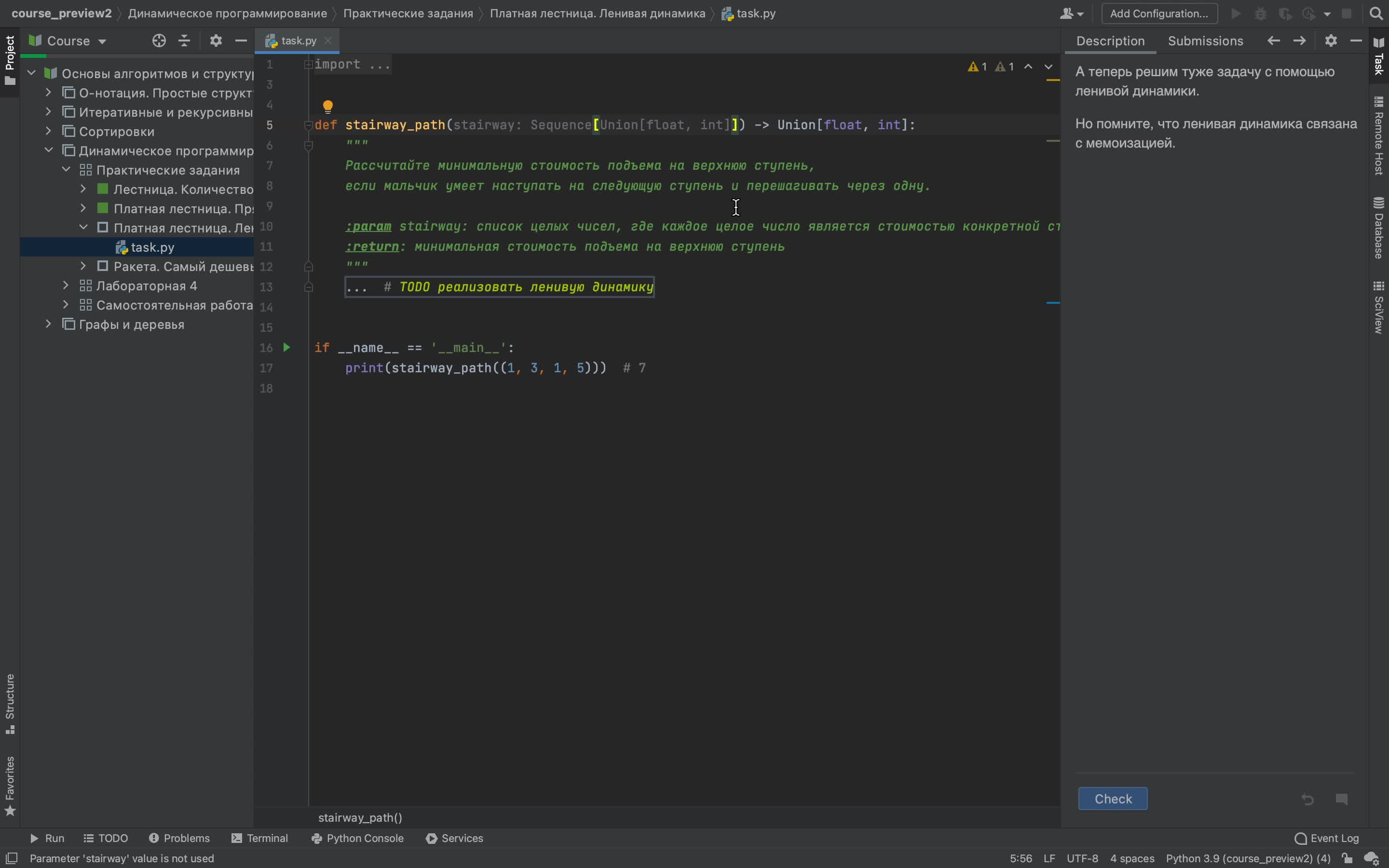Open the Terminal tool window
Viewport: 1389px width, 868px height.
click(x=259, y=838)
